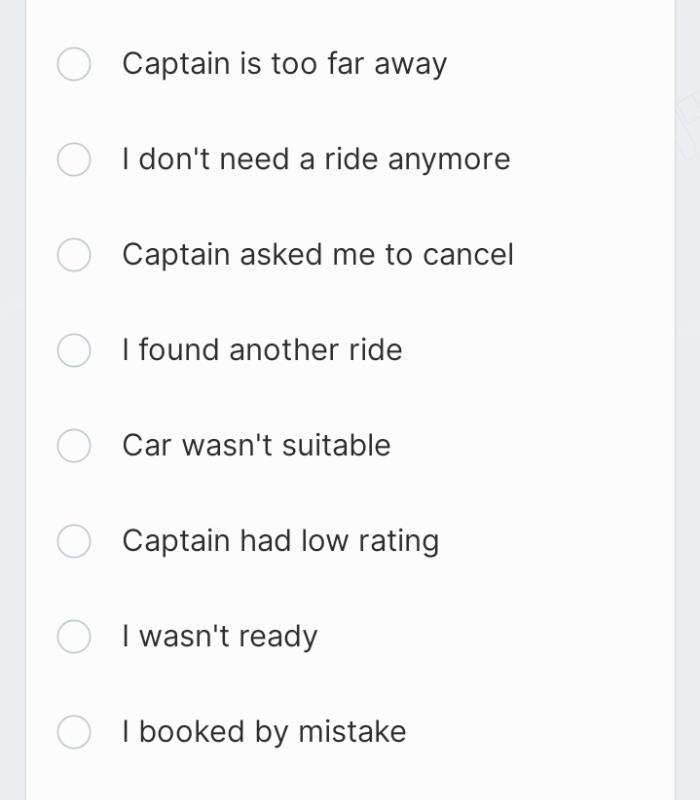Tap the 'I don't need a ride anymore' text
Image resolution: width=700 pixels, height=800 pixels.
click(x=316, y=159)
